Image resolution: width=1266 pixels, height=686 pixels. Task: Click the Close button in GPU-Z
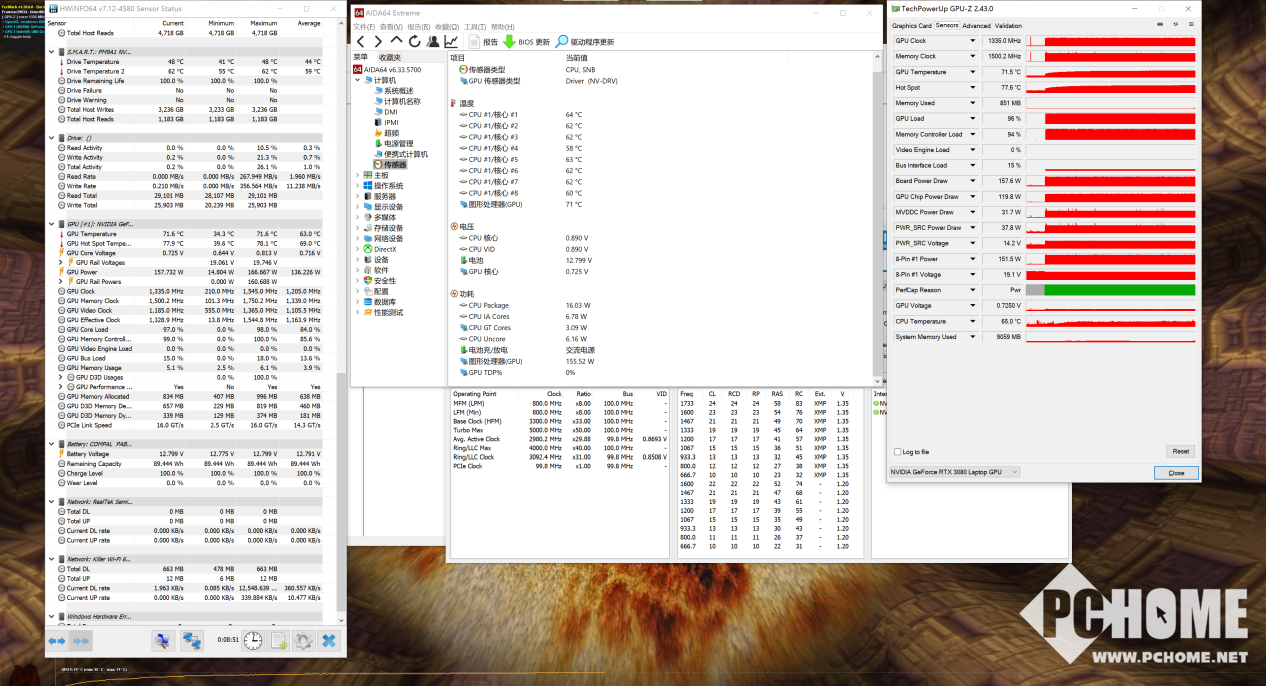coord(1176,473)
